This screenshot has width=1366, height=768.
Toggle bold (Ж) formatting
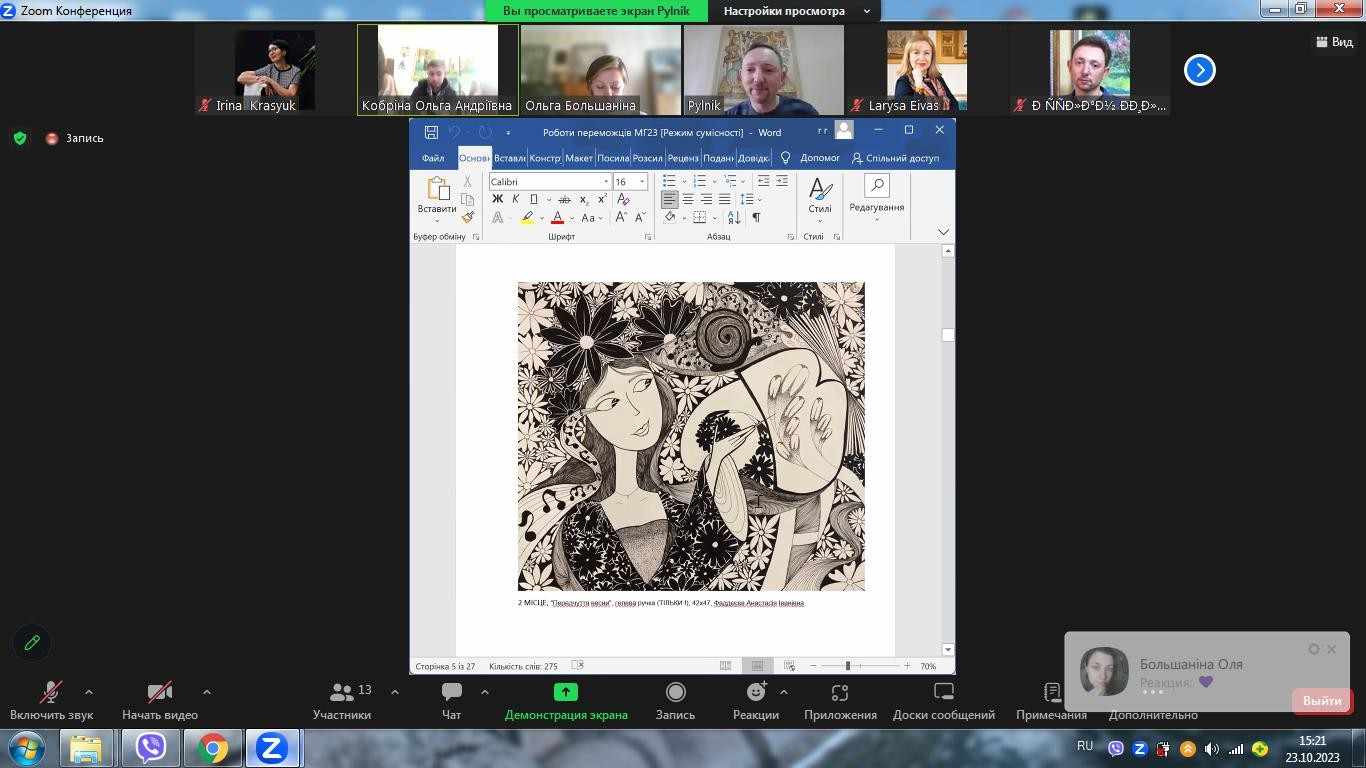point(497,199)
